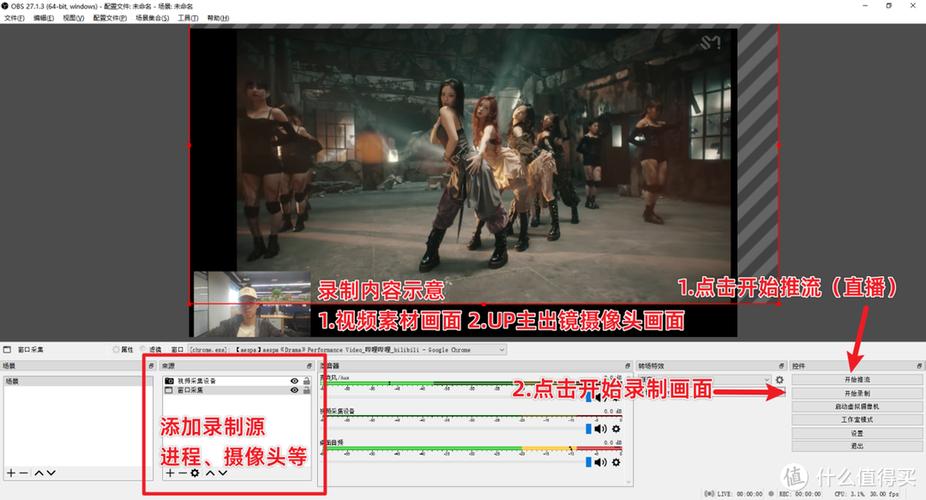Viewport: 926px width, 500px height.
Task: Move source down with the down arrow
Action: click(223, 473)
